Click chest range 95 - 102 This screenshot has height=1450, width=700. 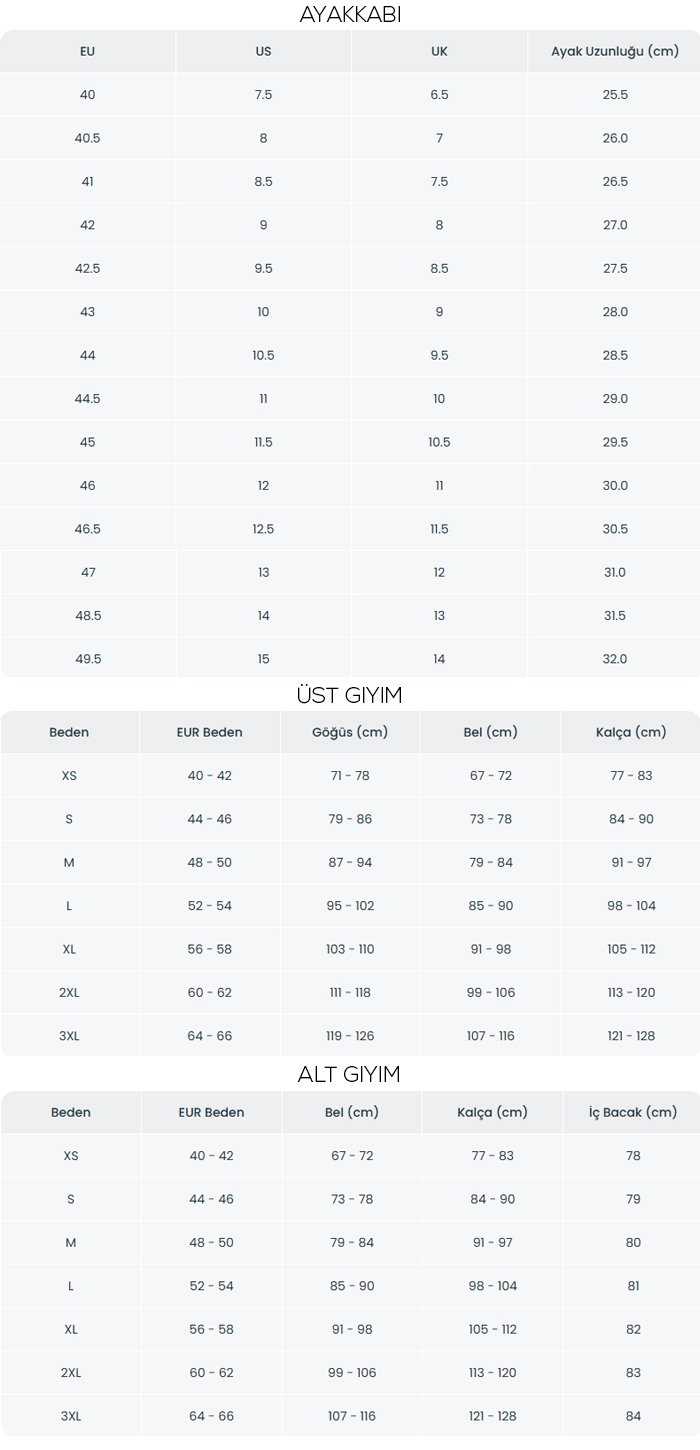pos(350,906)
